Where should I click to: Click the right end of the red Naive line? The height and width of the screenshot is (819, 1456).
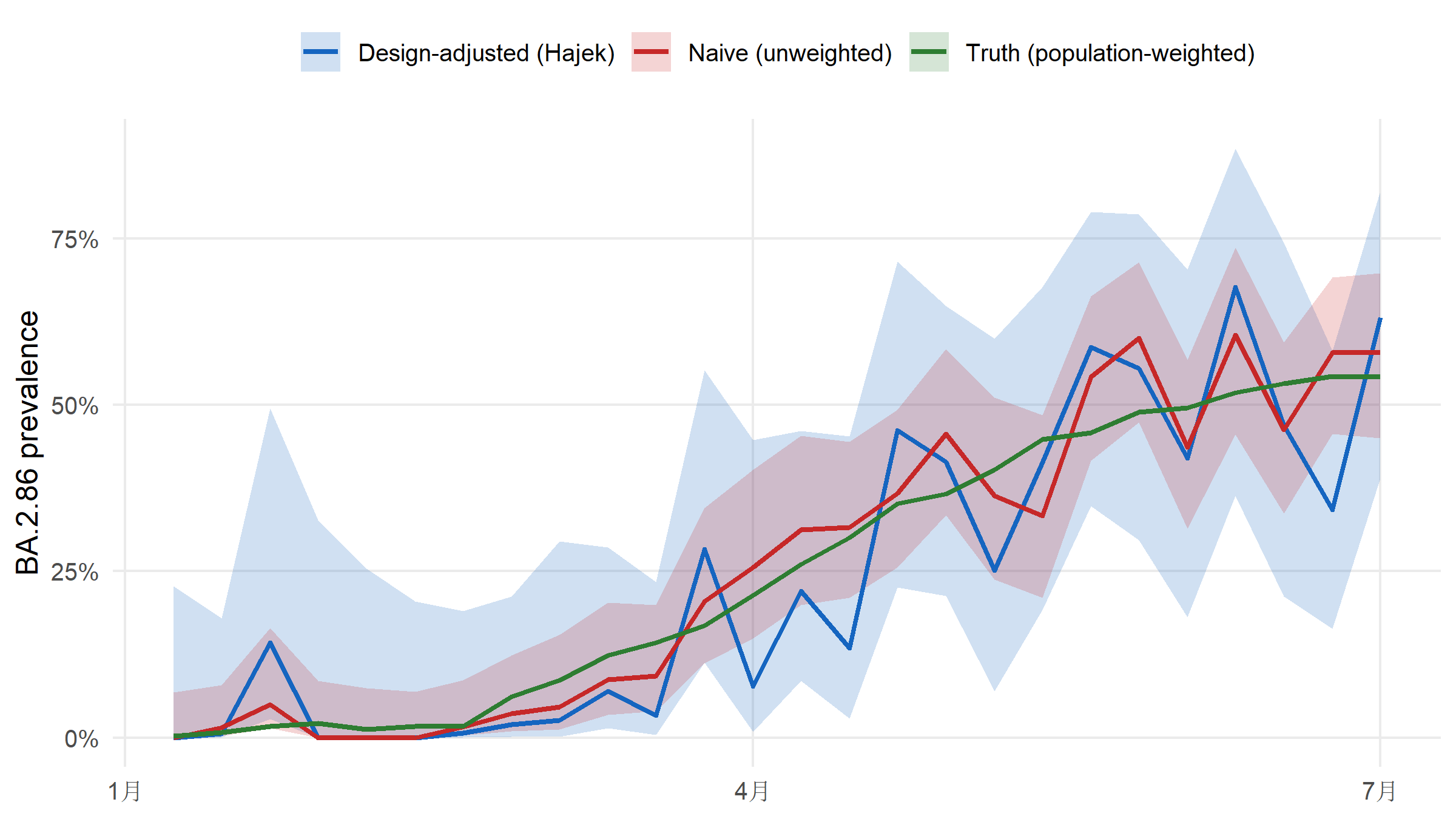click(x=1380, y=352)
